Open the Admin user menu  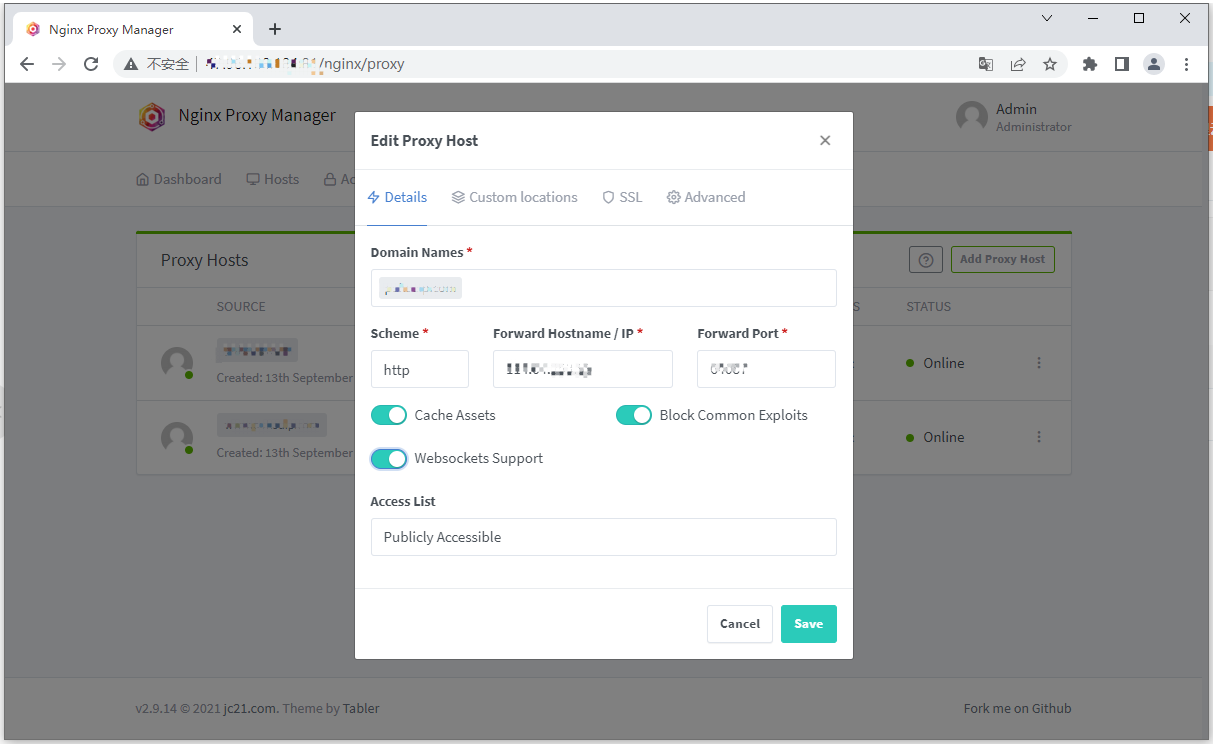point(1013,117)
